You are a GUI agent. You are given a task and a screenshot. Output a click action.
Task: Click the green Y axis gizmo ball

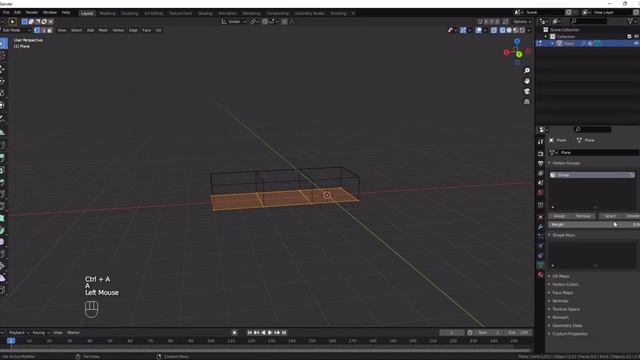[x=519, y=54]
